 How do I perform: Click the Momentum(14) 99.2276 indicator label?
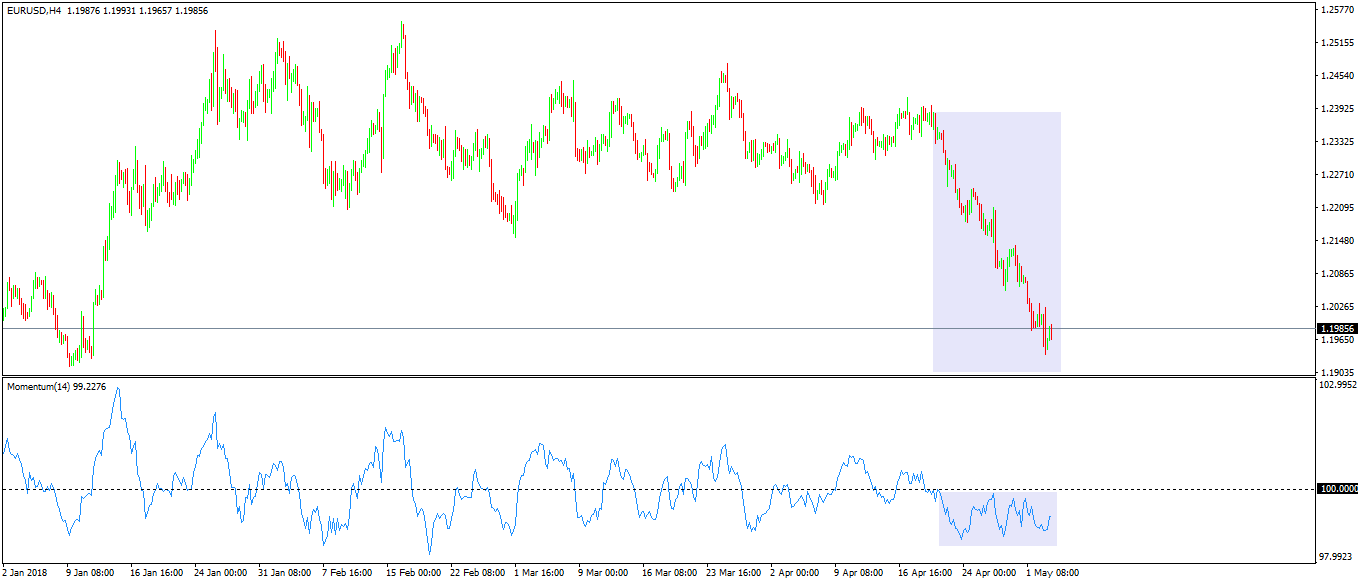[x=56, y=386]
